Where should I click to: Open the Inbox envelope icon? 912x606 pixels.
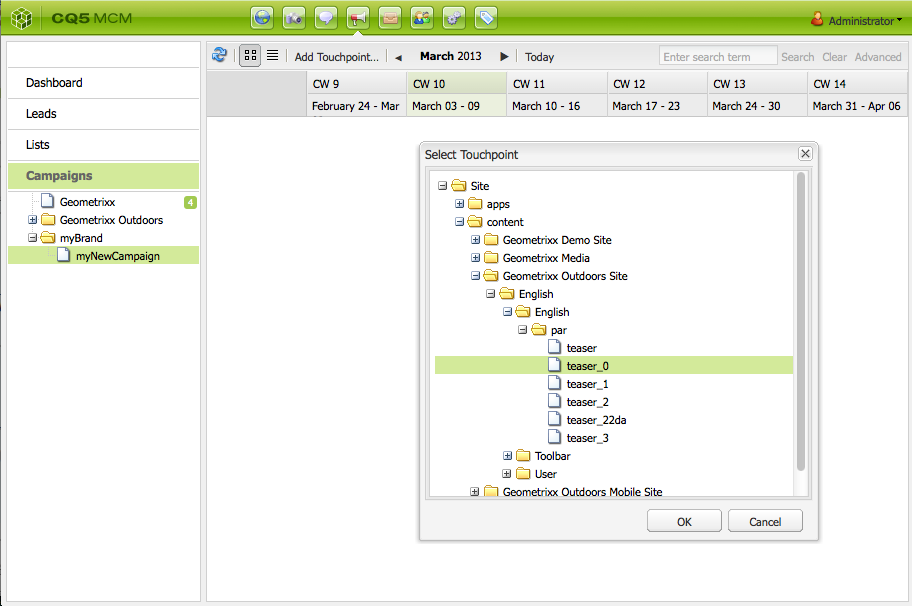pos(390,18)
